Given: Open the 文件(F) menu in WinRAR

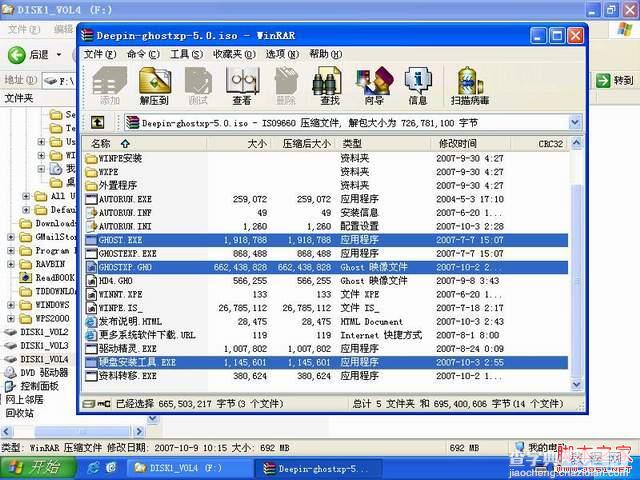Looking at the screenshot, I should [100, 54].
